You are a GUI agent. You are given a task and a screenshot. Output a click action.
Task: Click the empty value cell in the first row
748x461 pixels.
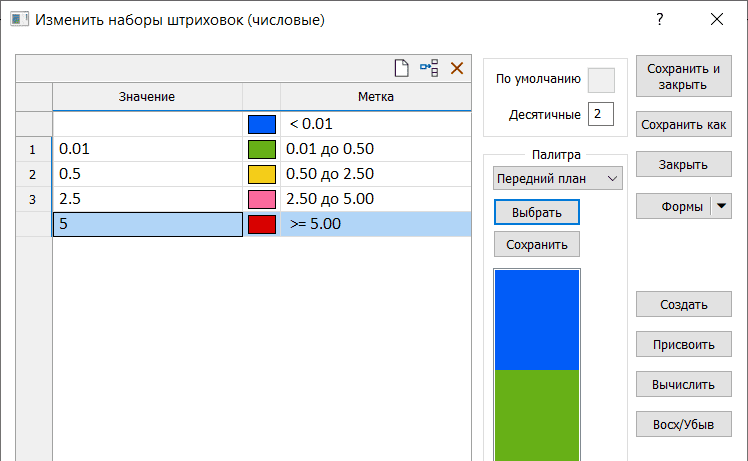click(x=147, y=124)
